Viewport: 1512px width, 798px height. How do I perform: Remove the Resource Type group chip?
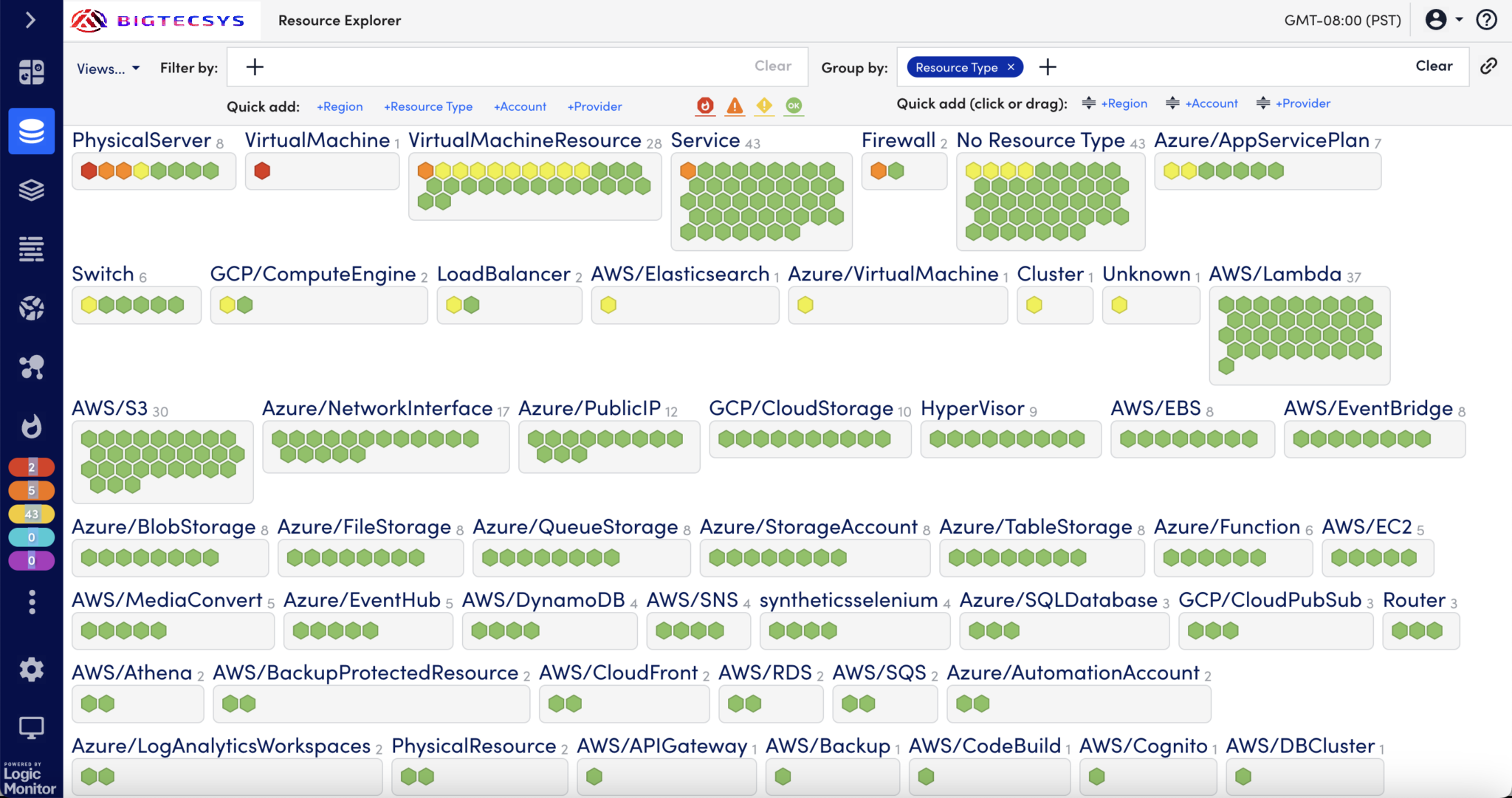(x=1011, y=67)
